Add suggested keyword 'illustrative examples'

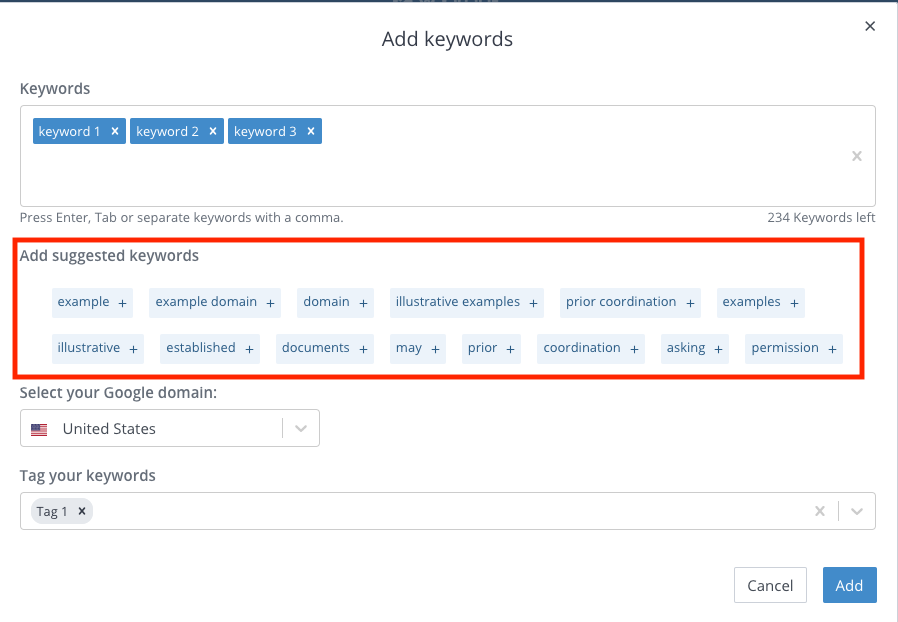[x=467, y=302]
